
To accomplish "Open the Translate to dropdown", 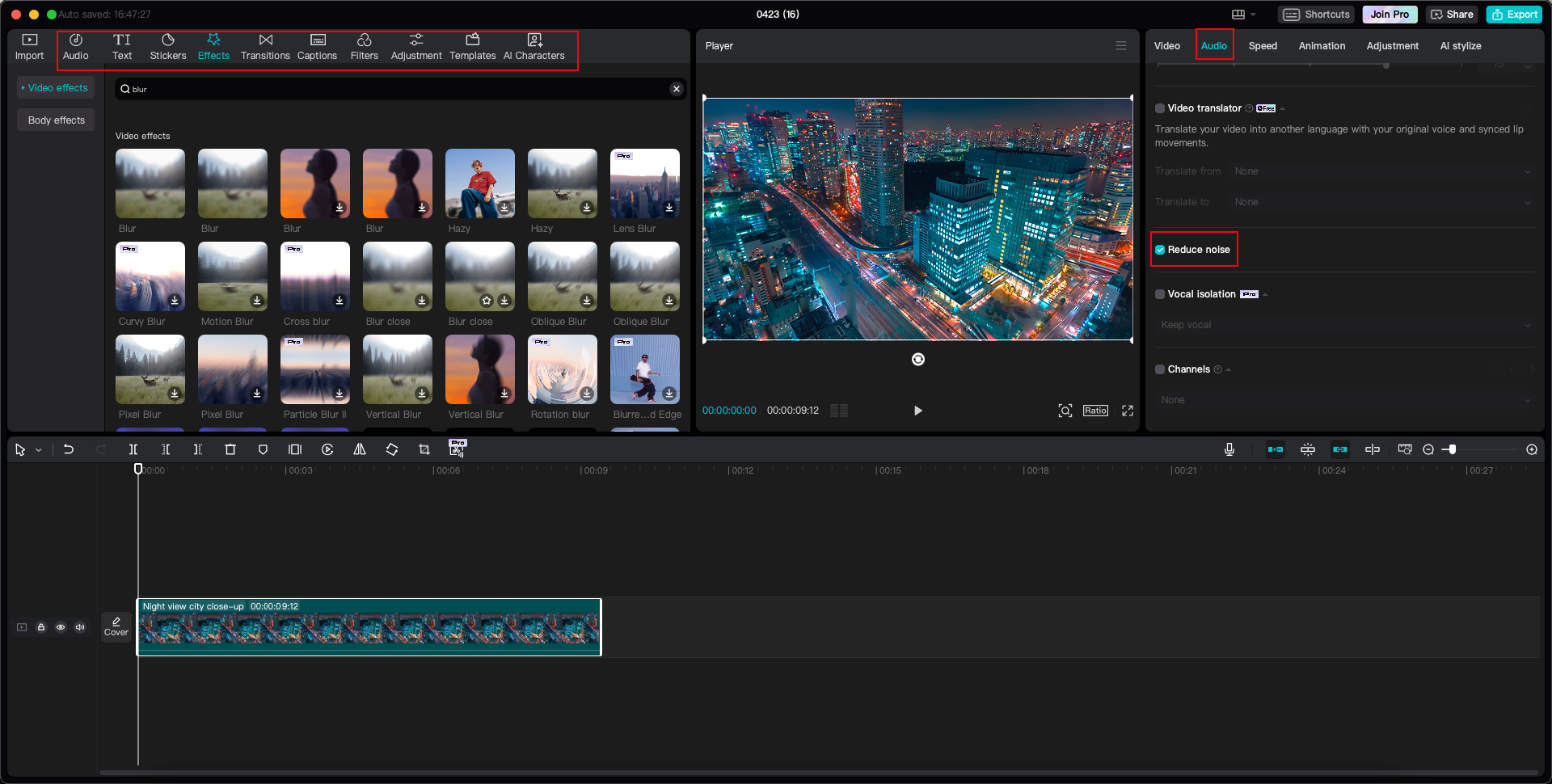I will 1383,202.
